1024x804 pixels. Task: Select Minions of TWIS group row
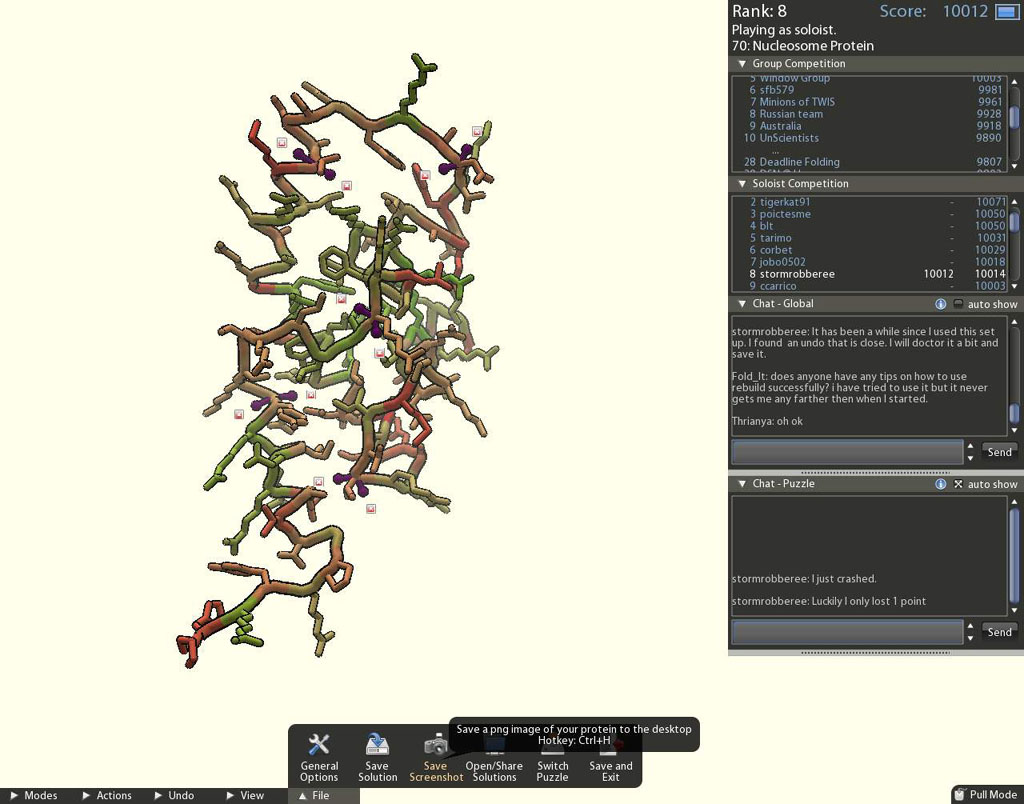pyautogui.click(x=869, y=102)
